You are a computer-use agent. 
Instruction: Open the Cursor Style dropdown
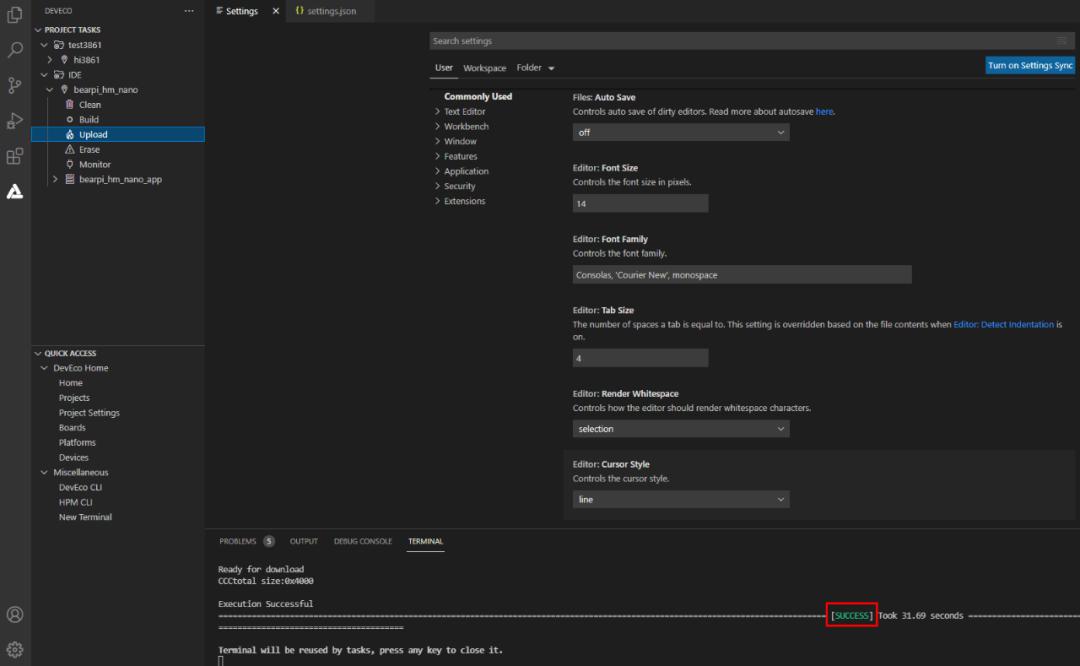tap(681, 499)
